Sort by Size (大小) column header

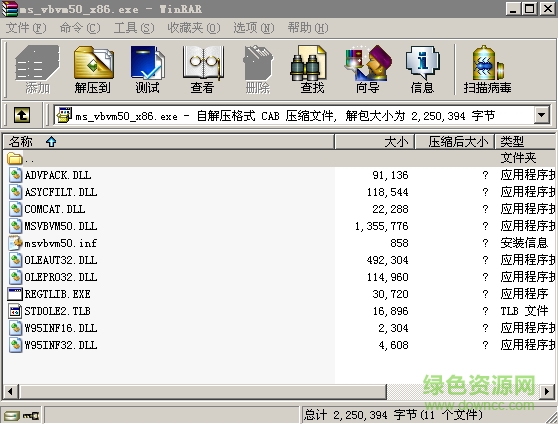[375, 142]
